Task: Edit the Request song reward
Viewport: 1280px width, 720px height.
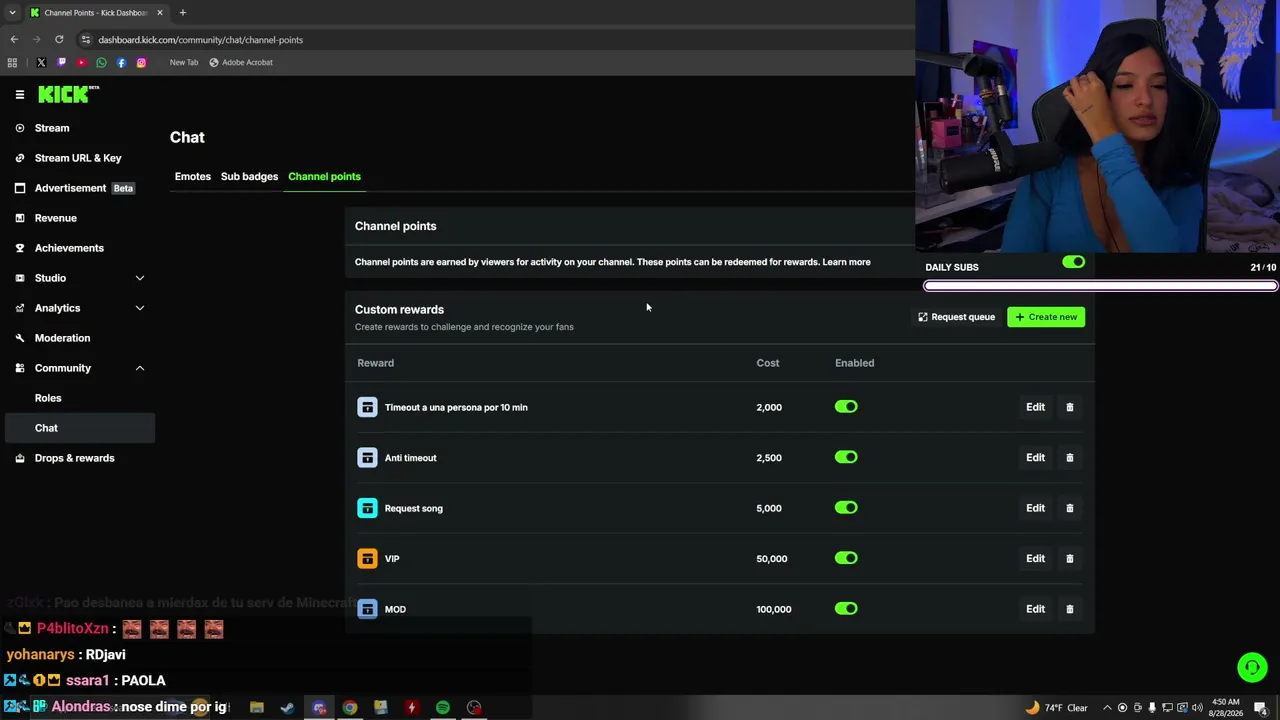Action: (x=1035, y=508)
